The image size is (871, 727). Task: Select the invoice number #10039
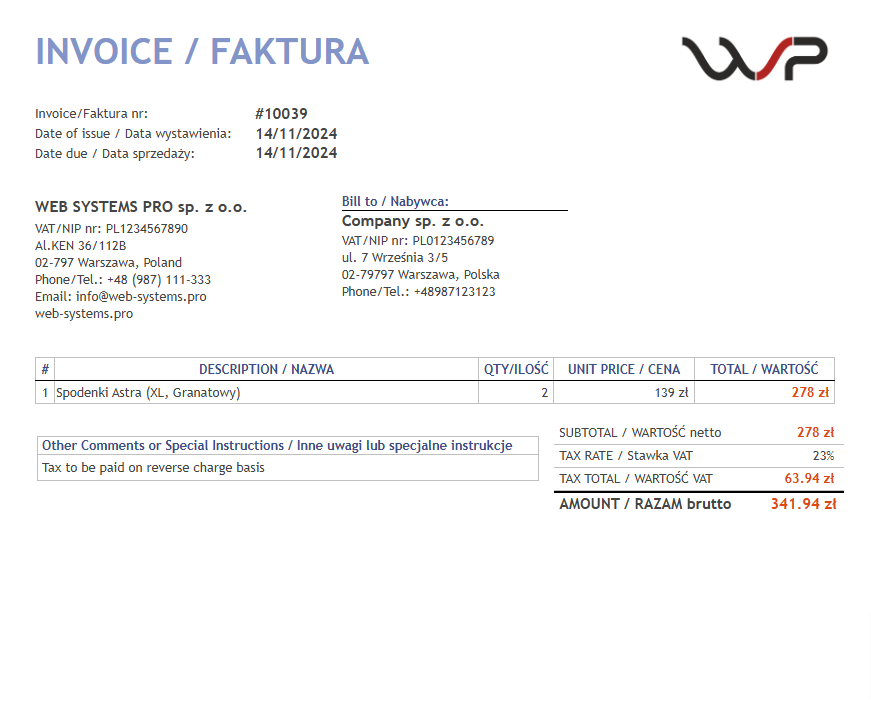281,114
